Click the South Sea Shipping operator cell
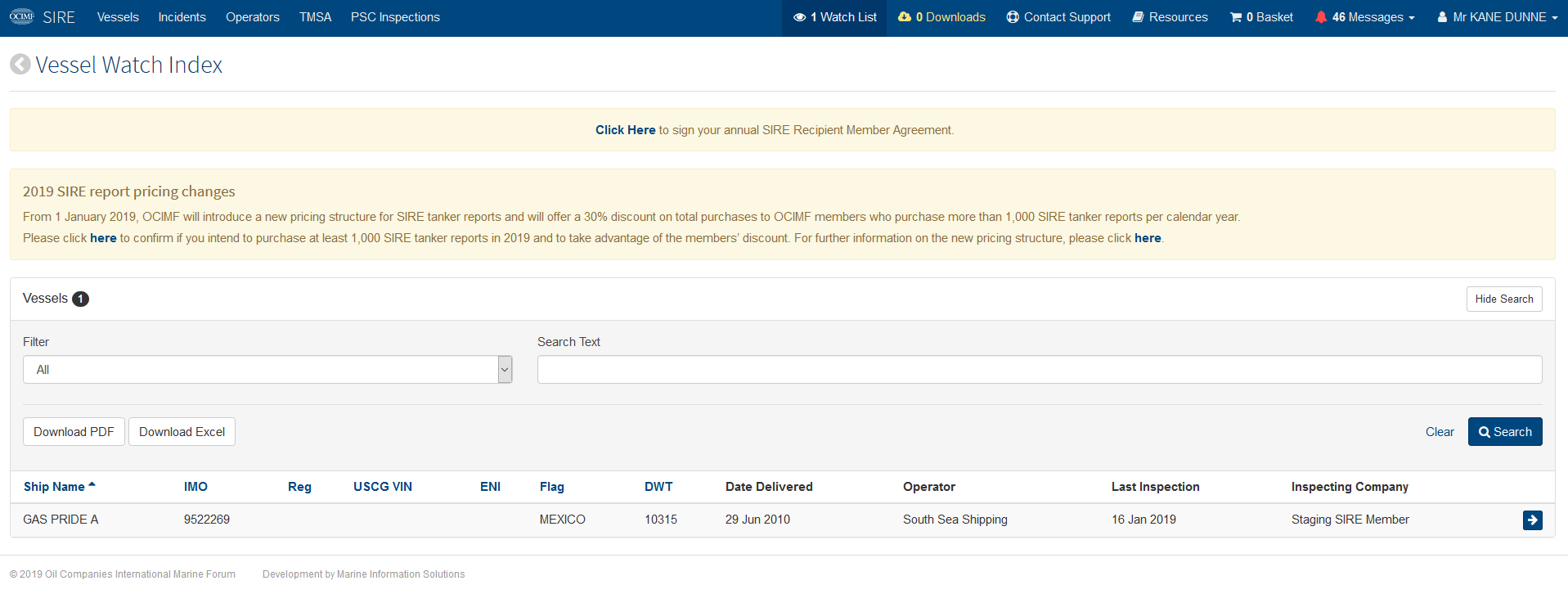1568x603 pixels. click(955, 520)
